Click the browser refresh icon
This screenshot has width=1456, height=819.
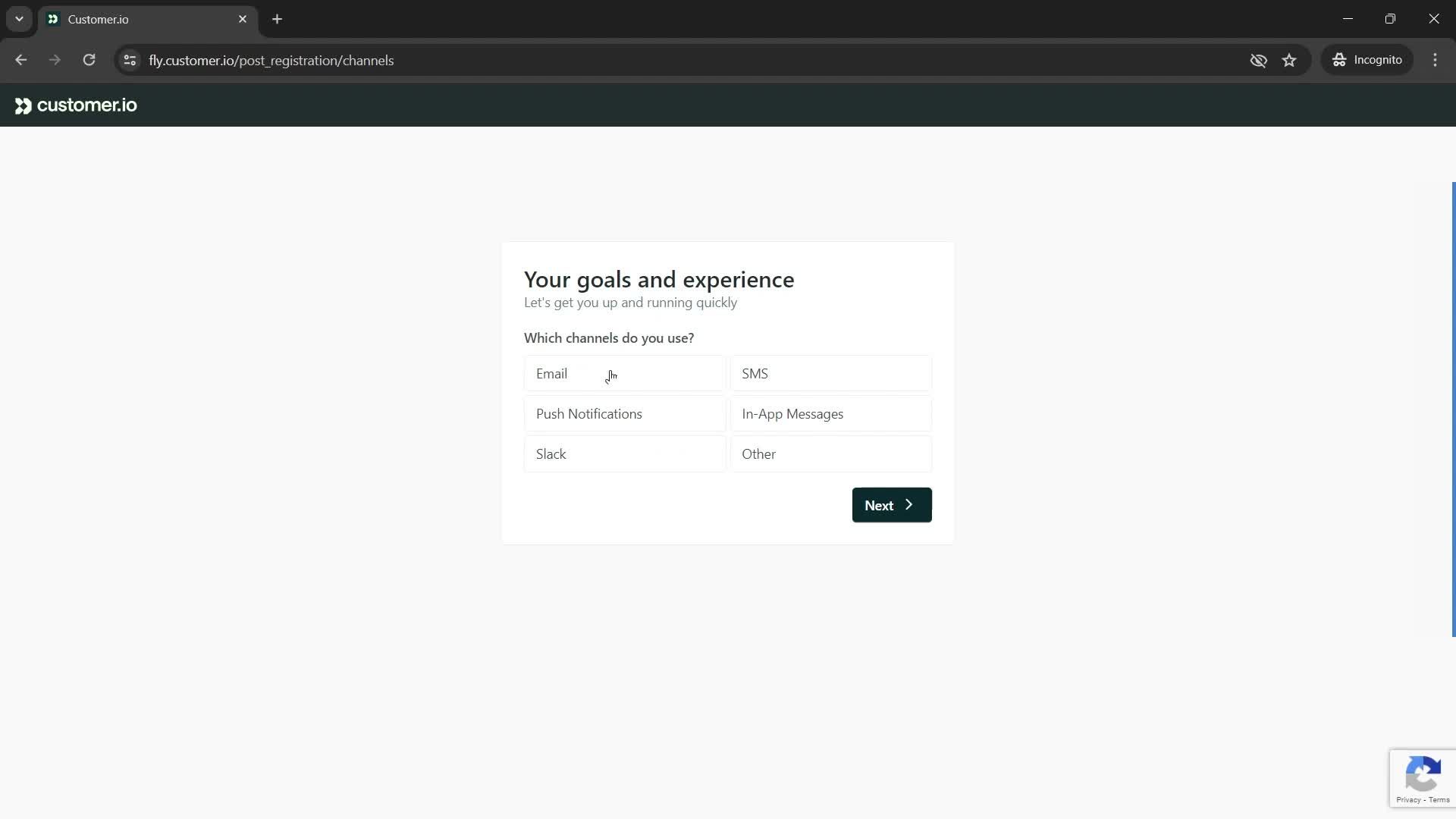(x=89, y=60)
